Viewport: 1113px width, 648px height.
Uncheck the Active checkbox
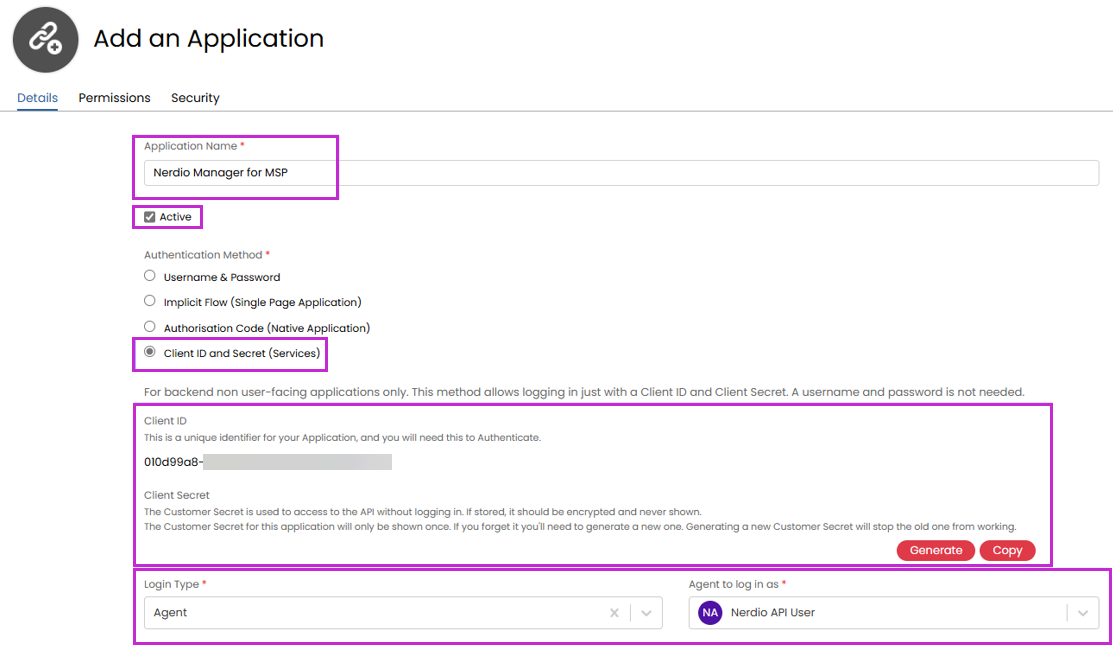coord(150,217)
